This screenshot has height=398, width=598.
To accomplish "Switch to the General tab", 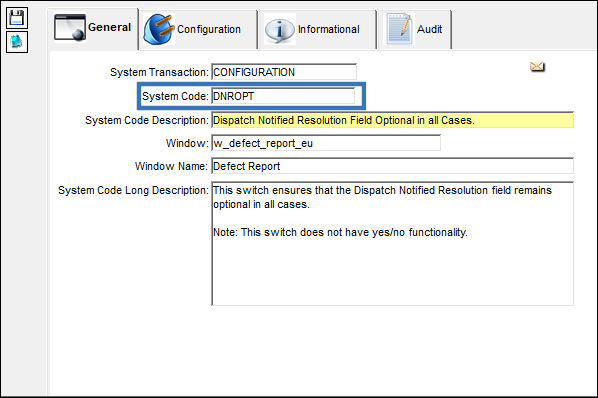I will tap(93, 29).
